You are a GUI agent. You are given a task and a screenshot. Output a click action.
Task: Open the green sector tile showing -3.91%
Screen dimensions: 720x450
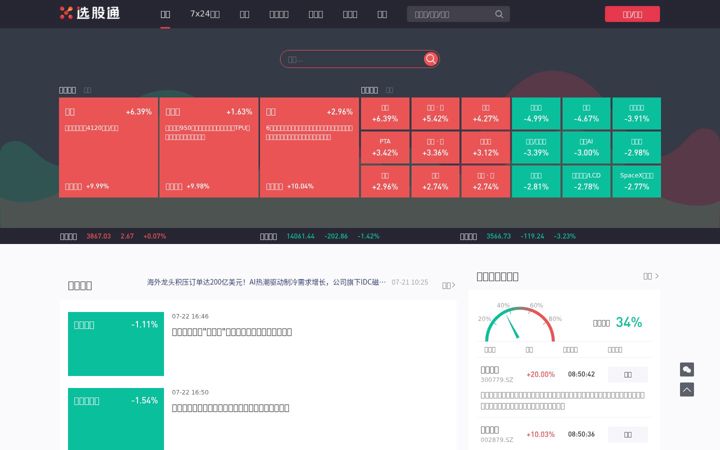coord(636,113)
